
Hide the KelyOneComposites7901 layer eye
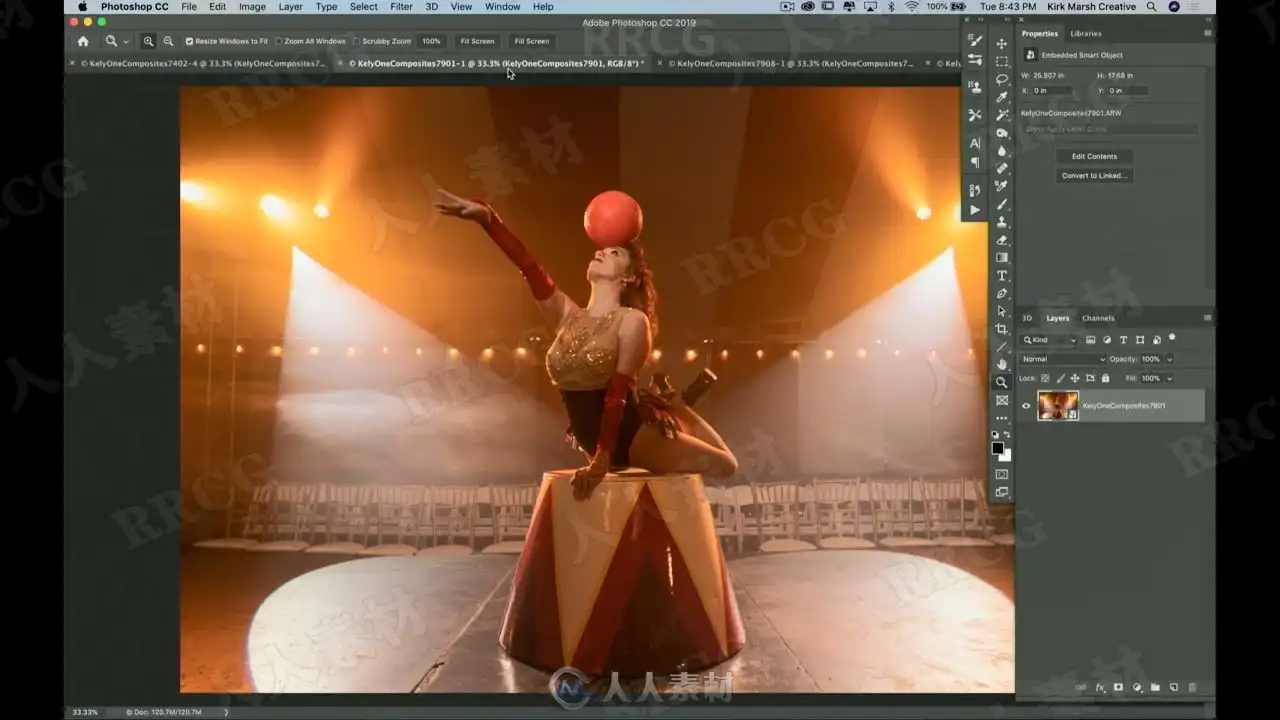click(1026, 406)
